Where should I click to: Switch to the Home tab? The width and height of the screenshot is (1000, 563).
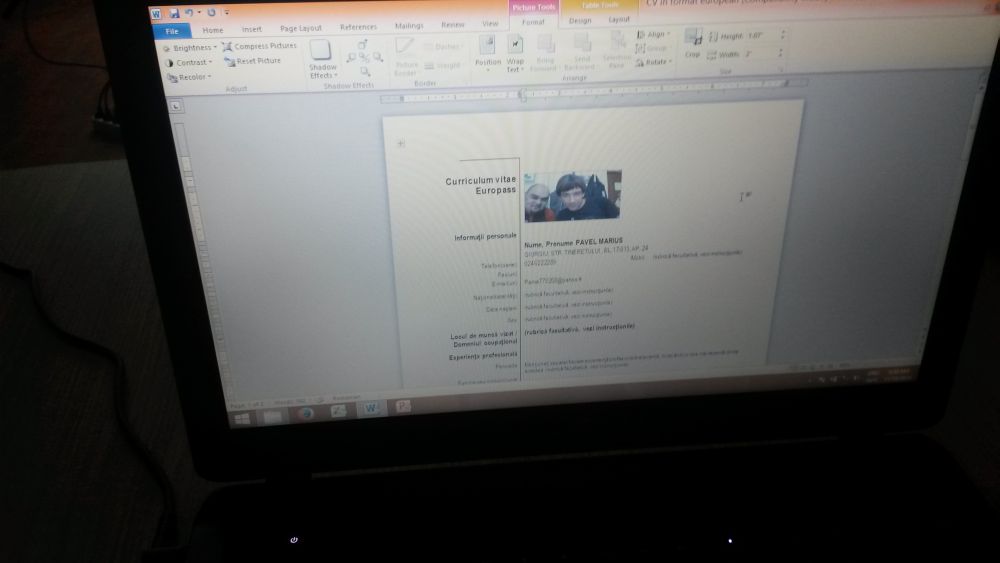coord(213,30)
